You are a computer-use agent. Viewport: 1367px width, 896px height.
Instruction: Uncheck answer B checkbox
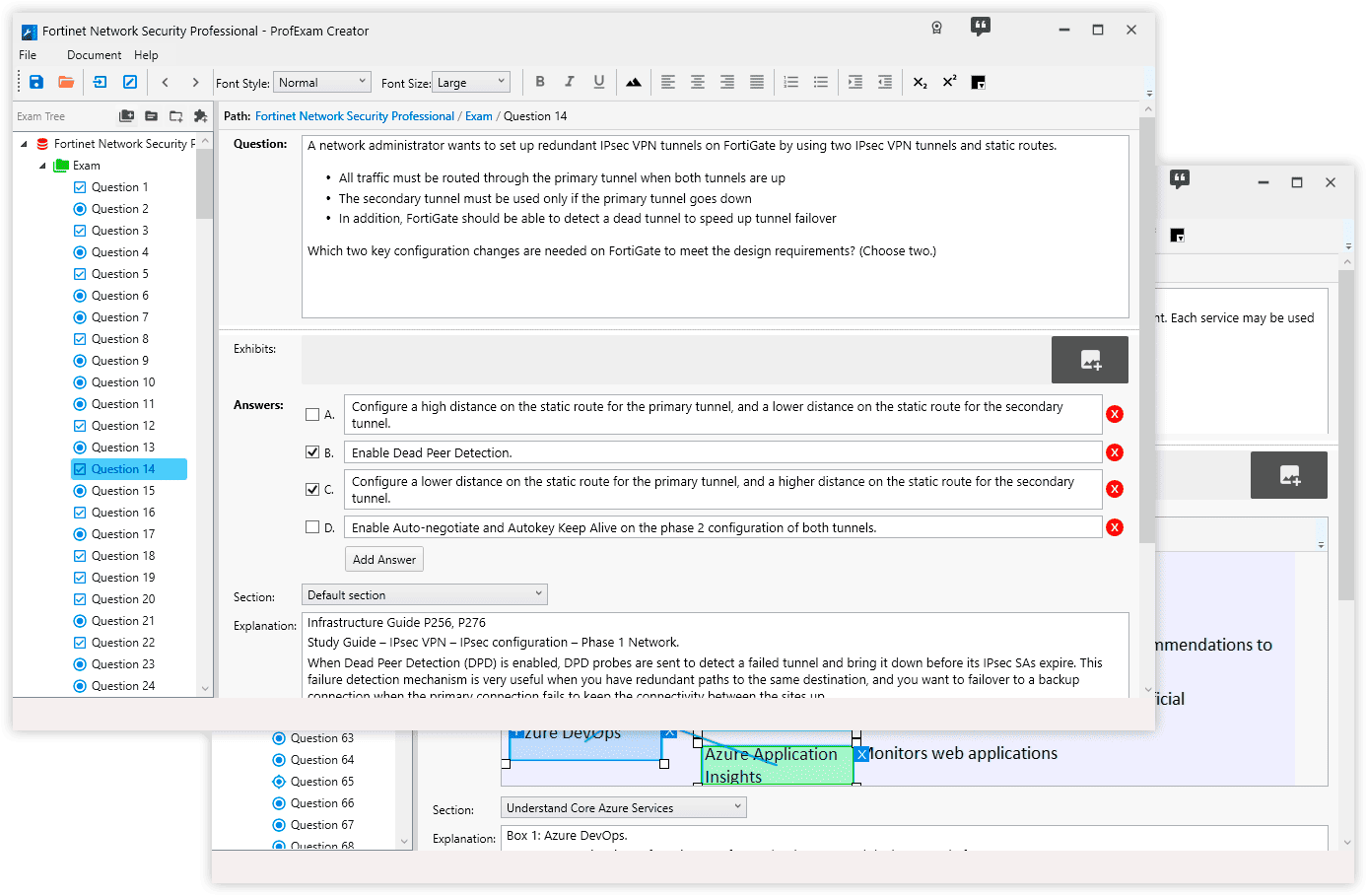point(312,452)
